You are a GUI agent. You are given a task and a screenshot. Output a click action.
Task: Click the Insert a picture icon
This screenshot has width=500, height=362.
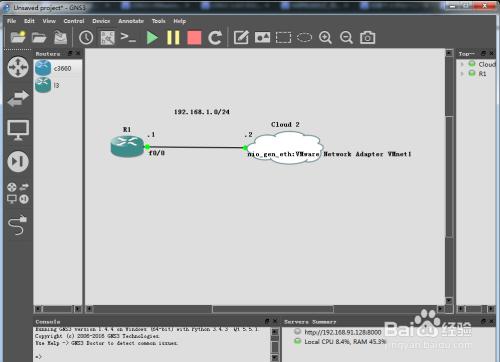click(x=262, y=37)
